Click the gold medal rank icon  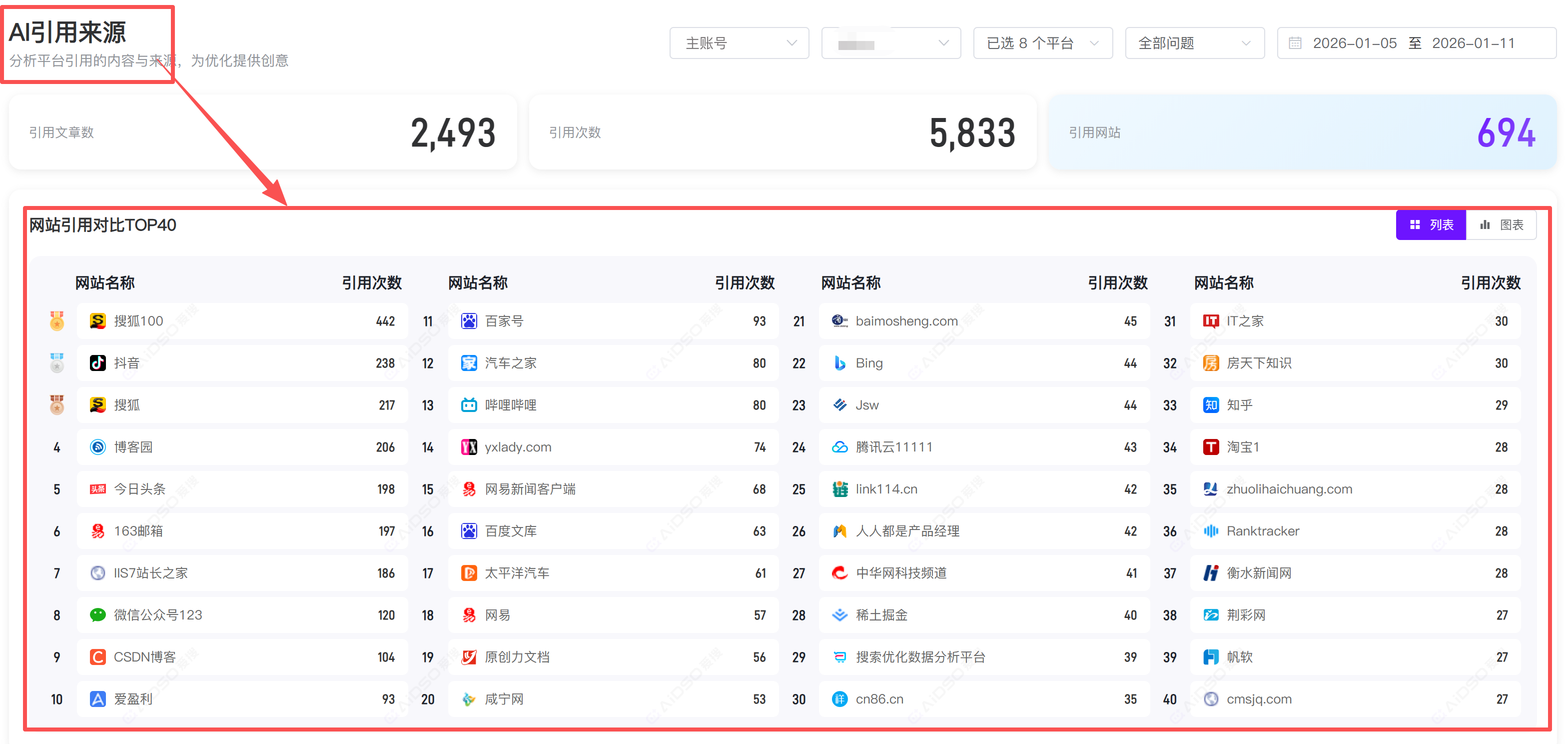[56, 321]
